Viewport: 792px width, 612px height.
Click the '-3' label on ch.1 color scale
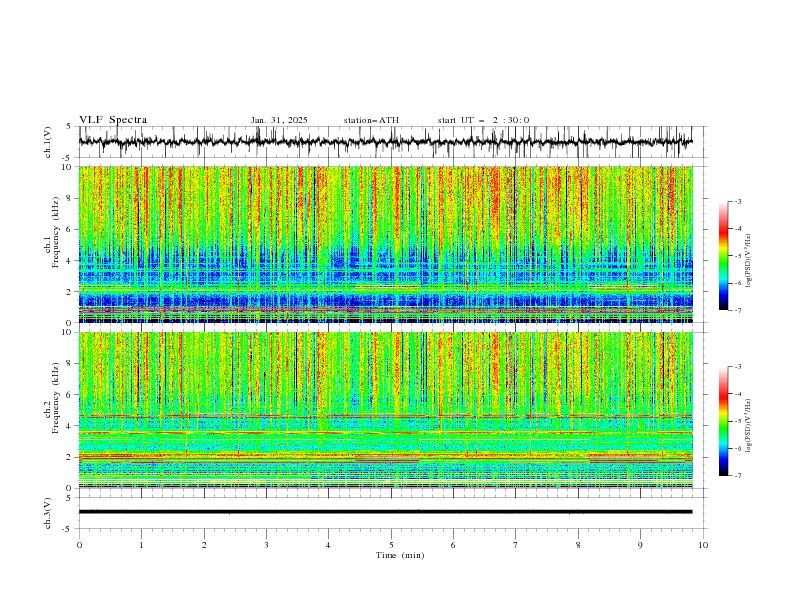tap(738, 201)
